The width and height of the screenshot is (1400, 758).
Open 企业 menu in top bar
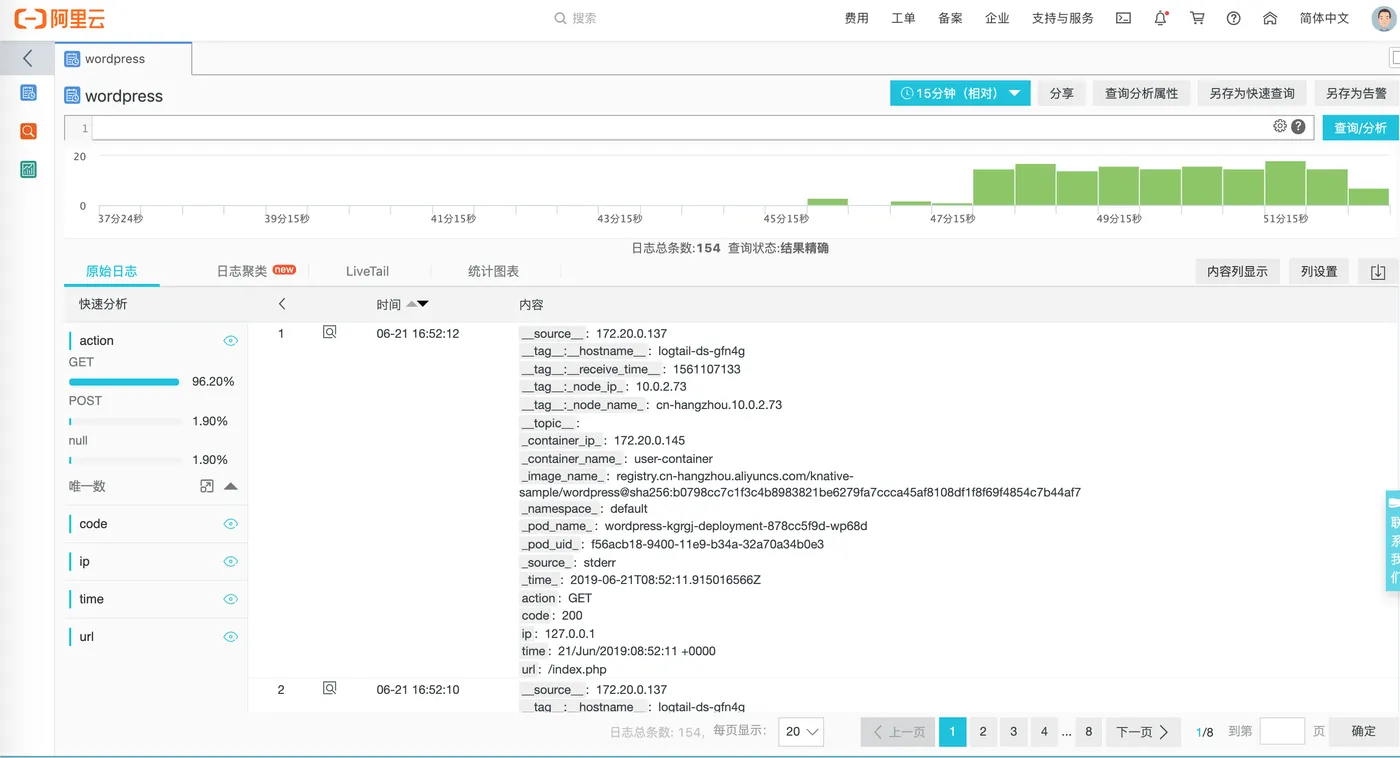tap(997, 18)
